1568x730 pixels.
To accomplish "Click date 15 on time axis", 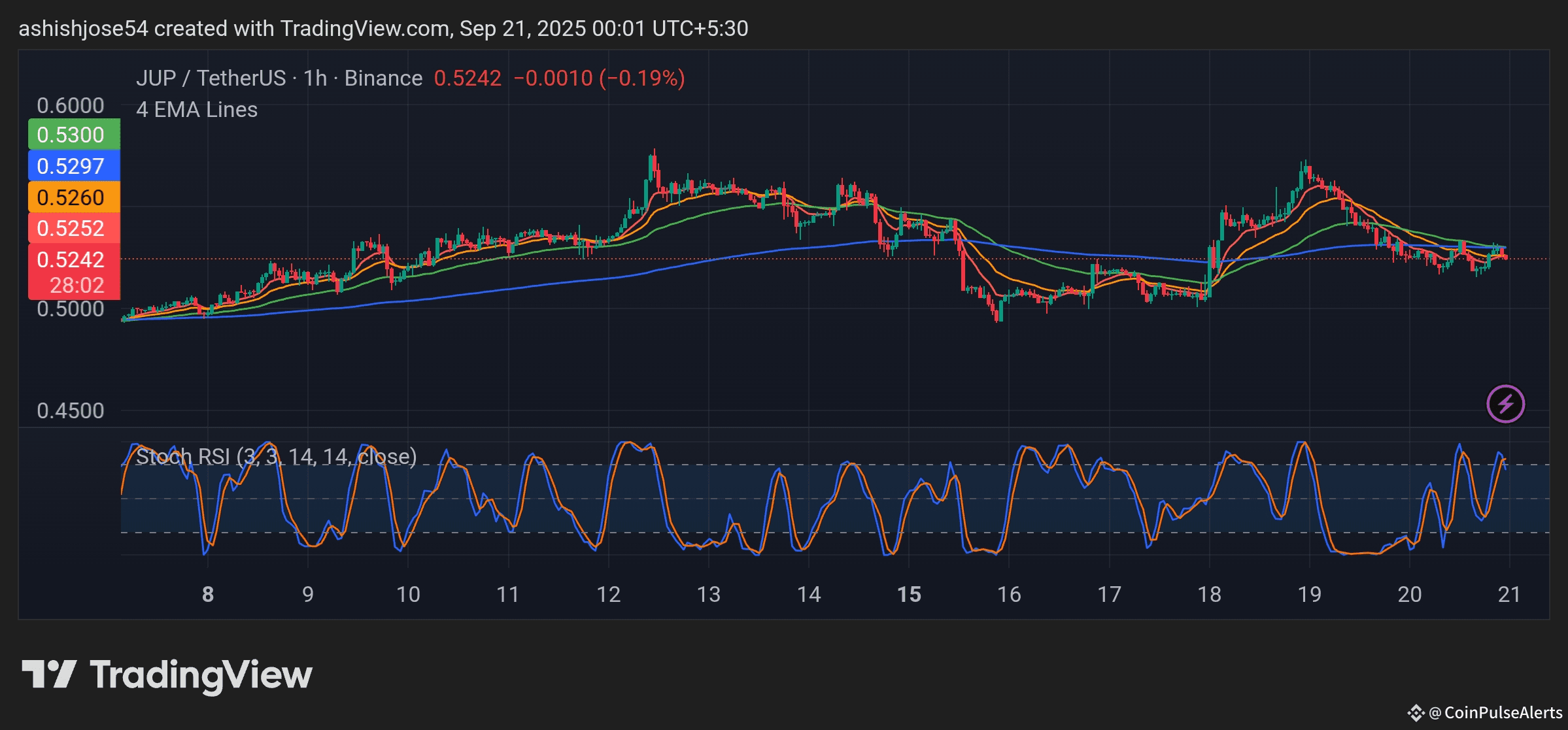I will click(909, 594).
